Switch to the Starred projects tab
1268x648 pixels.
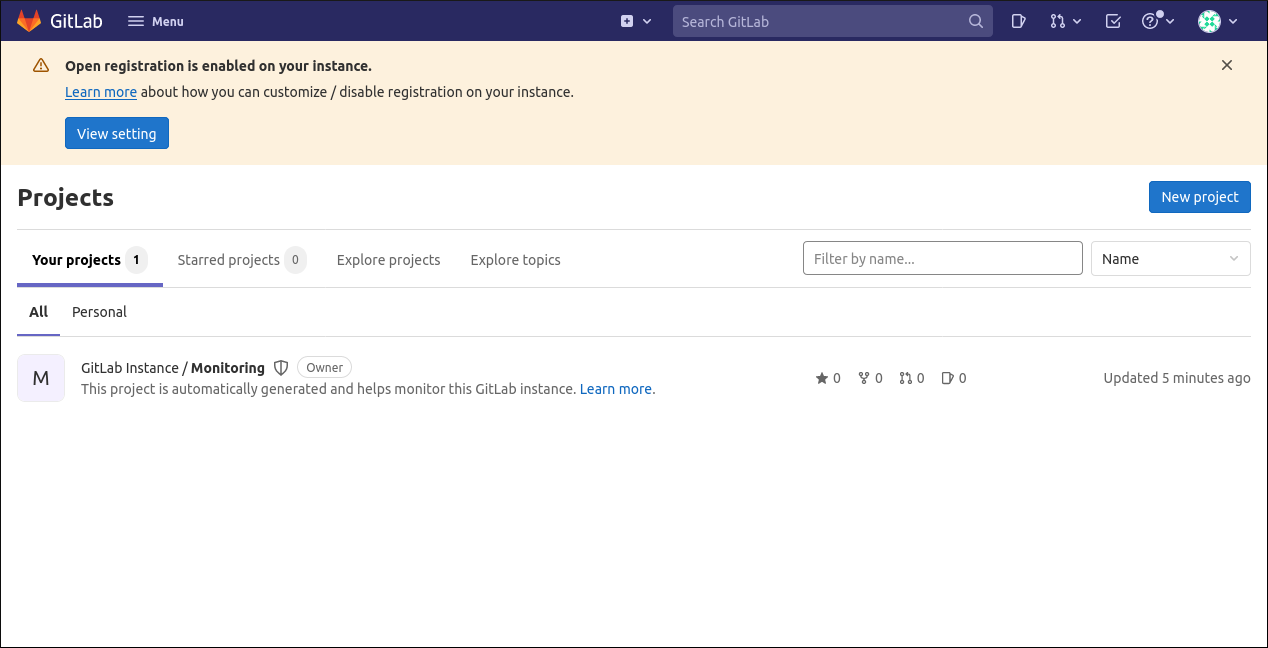228,259
